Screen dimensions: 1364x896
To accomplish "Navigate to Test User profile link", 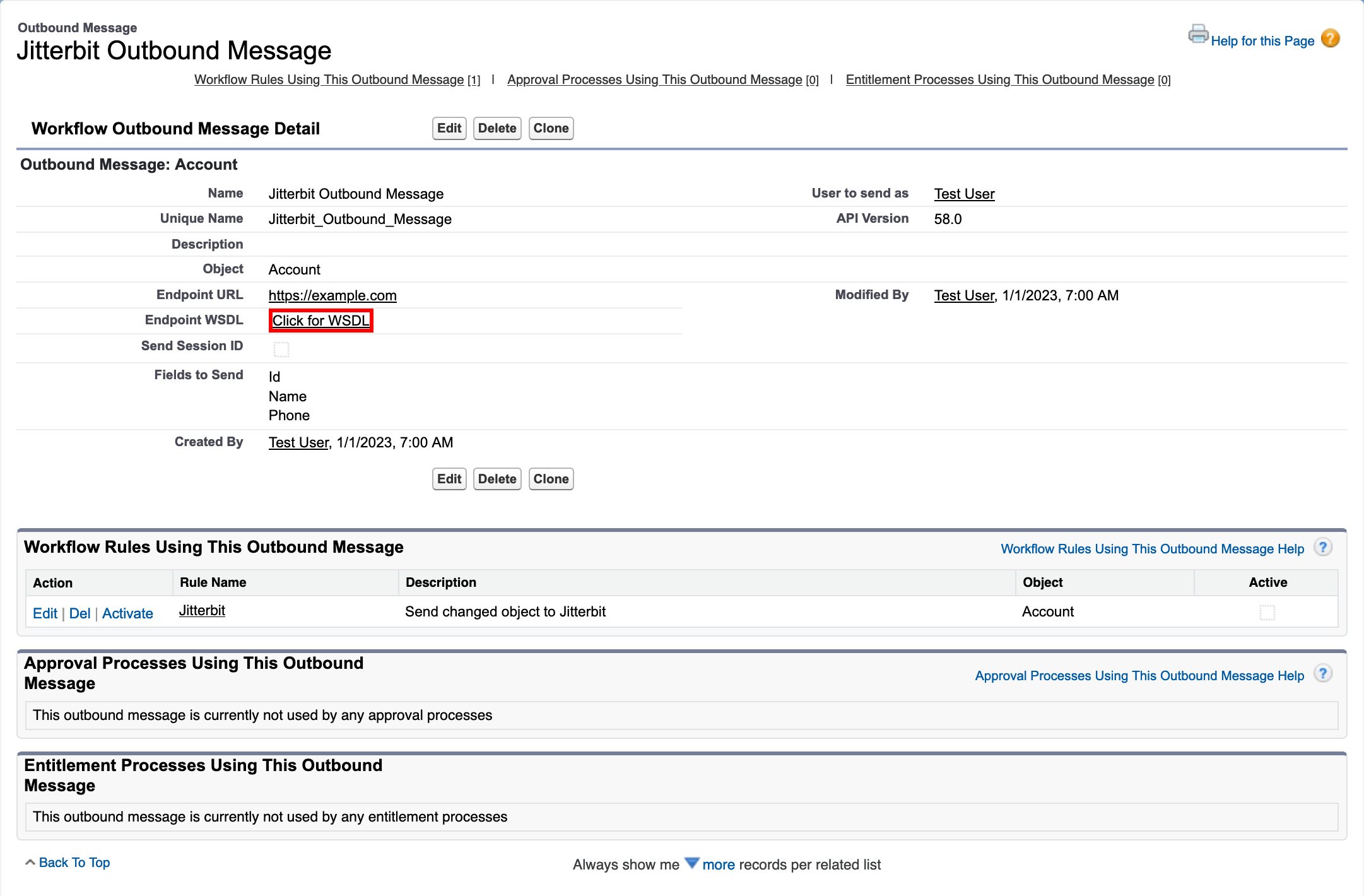I will [965, 192].
